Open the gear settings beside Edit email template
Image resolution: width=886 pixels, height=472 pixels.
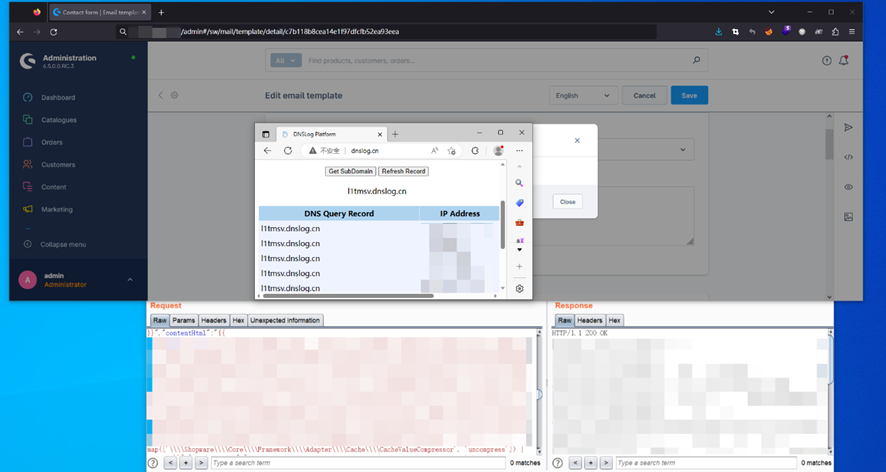[x=175, y=95]
